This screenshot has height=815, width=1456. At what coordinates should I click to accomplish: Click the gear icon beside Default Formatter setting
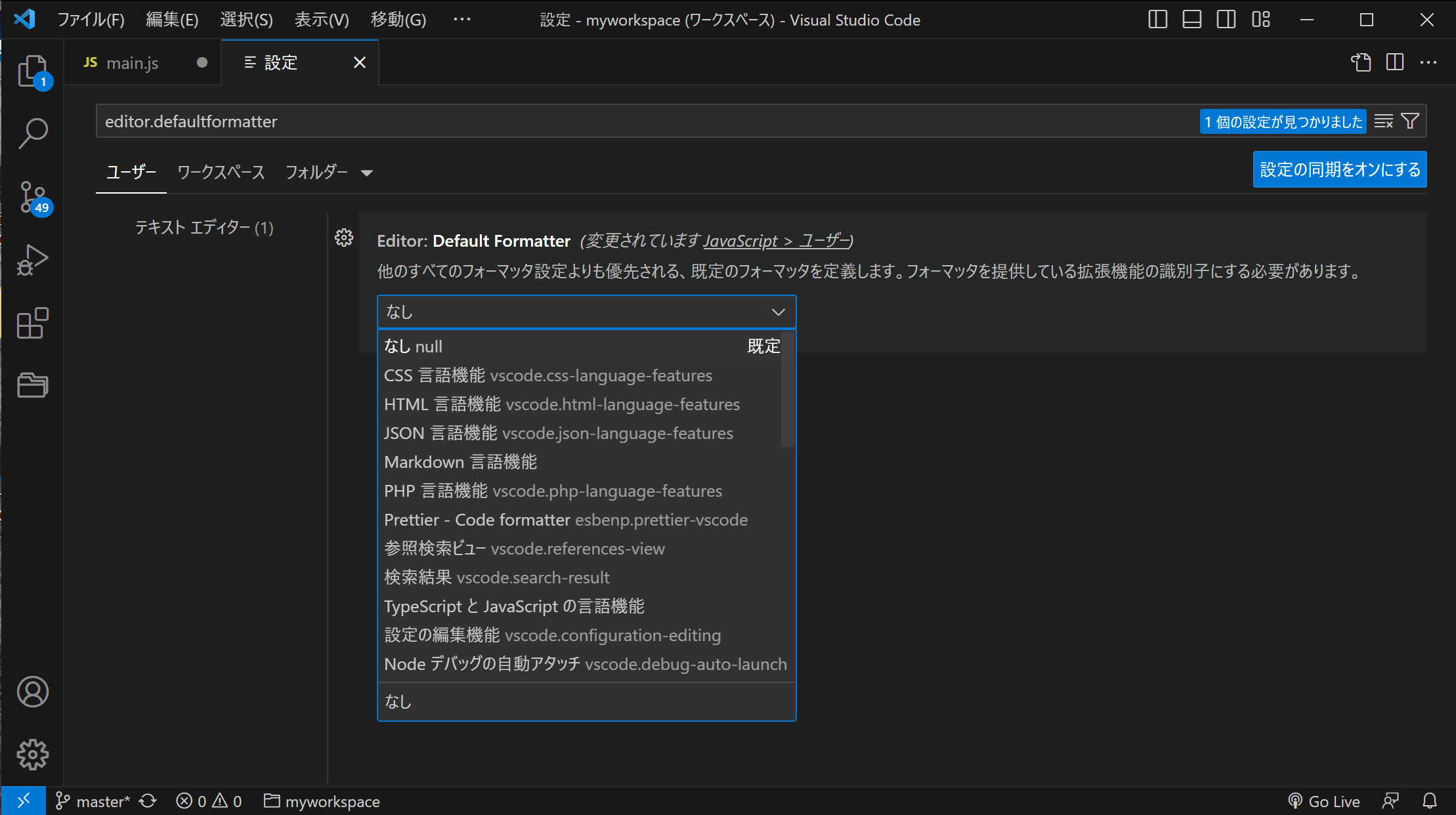click(344, 238)
